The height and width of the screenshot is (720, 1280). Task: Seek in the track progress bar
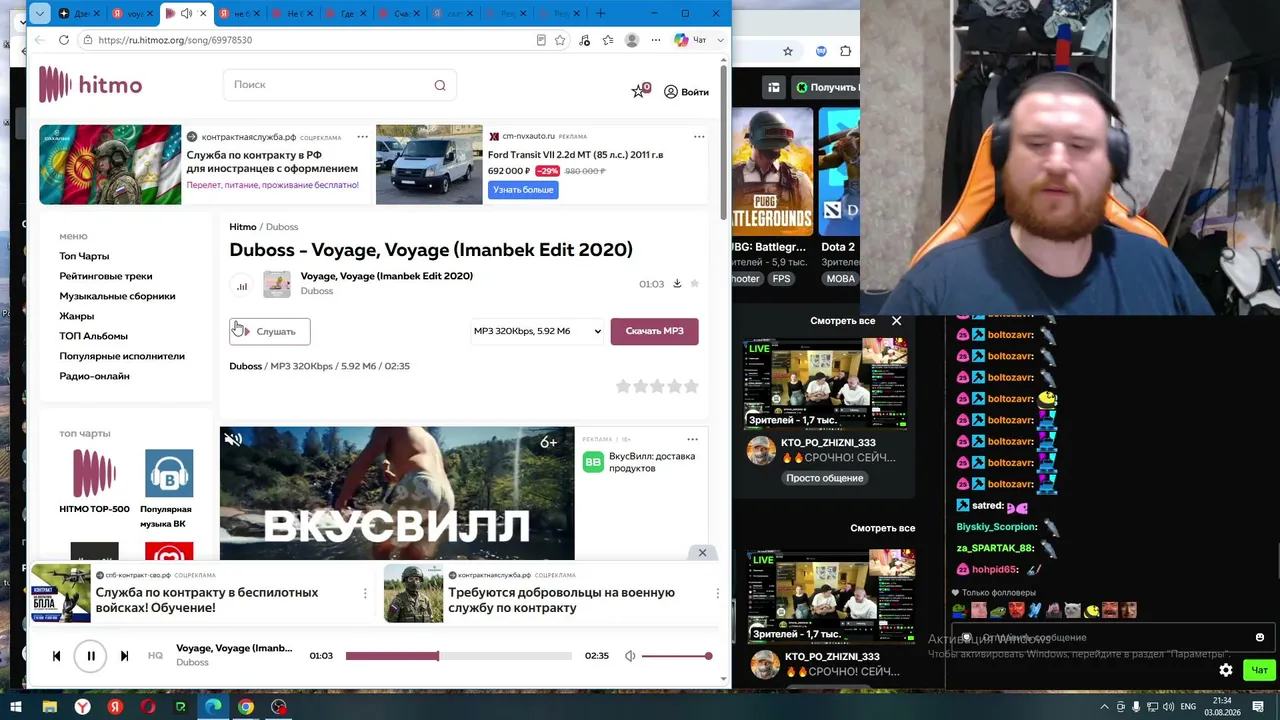point(459,656)
